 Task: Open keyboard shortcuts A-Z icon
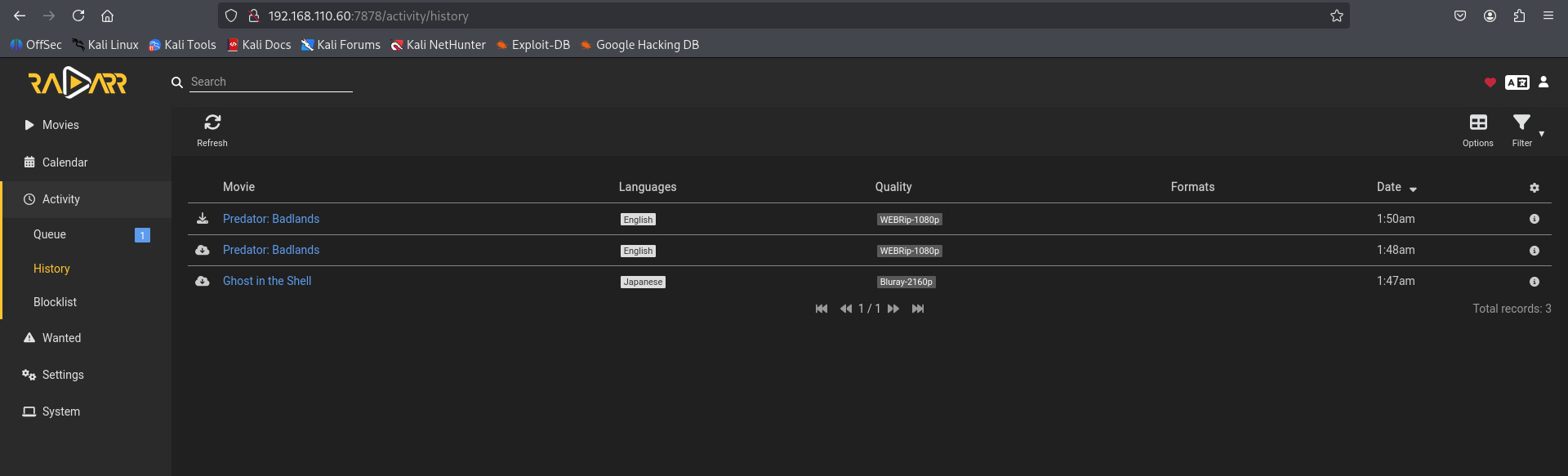click(x=1517, y=82)
